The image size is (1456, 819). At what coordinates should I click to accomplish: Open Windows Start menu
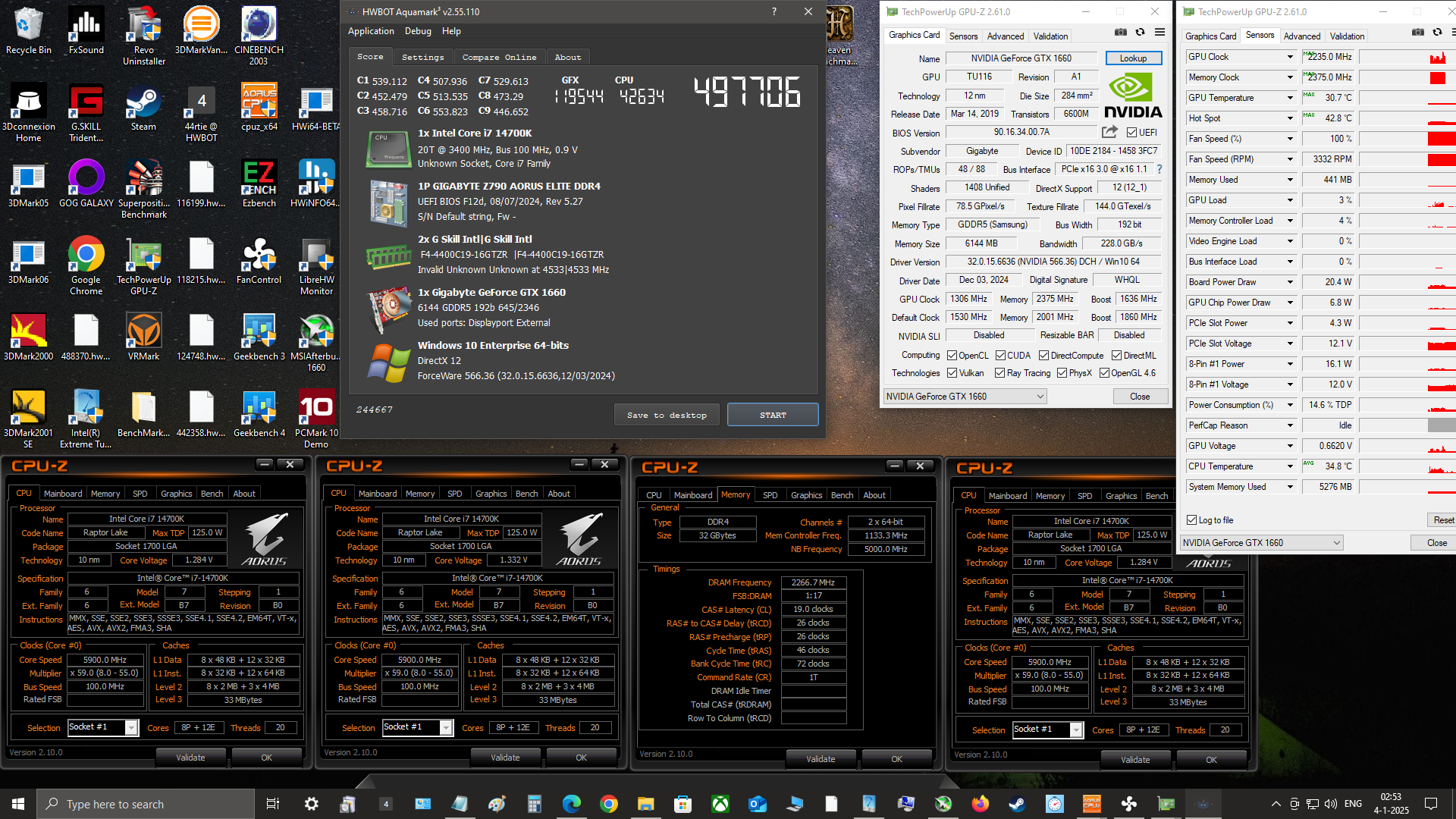[x=18, y=804]
